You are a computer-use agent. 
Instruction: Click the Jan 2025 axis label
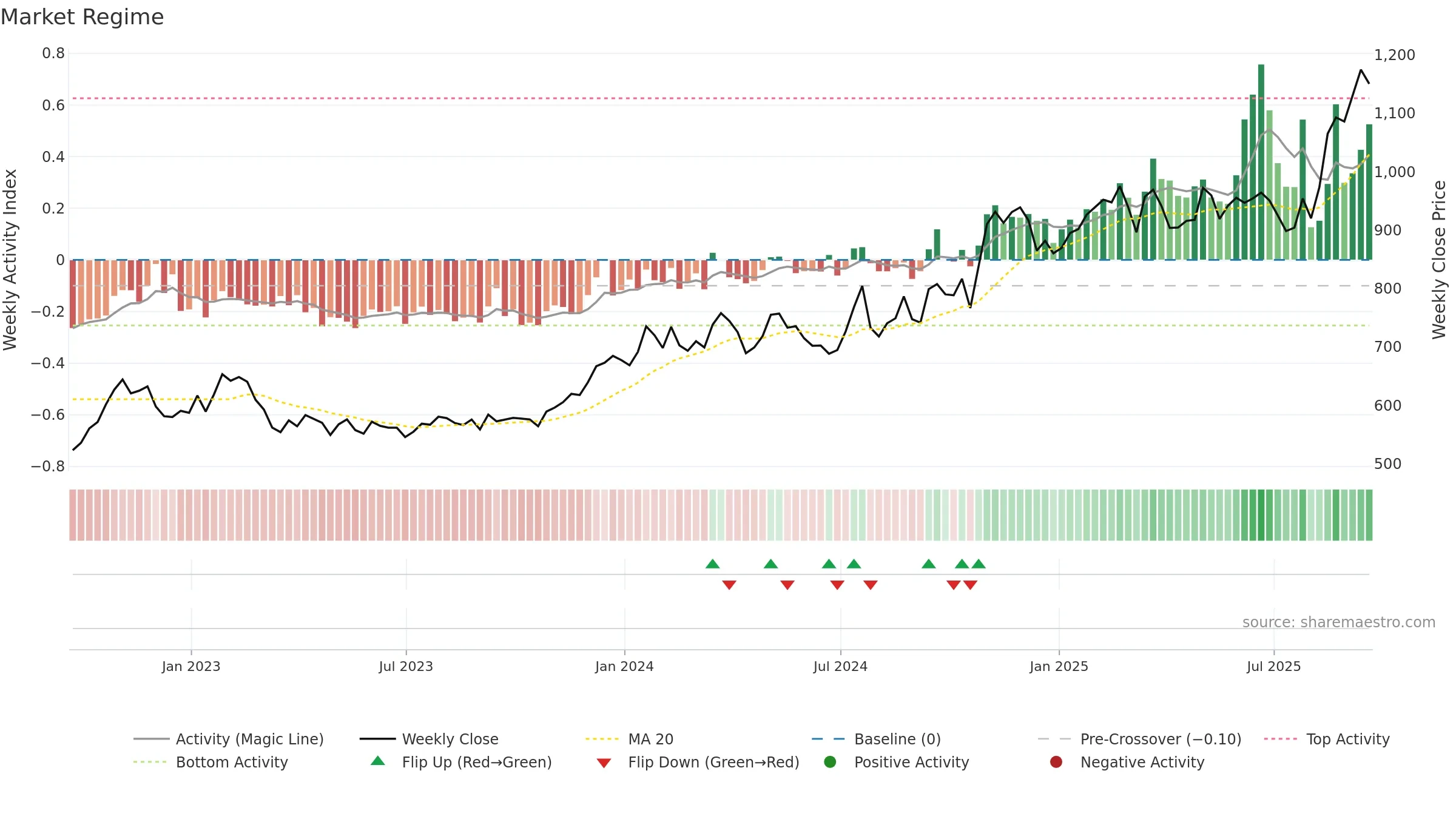click(1059, 666)
